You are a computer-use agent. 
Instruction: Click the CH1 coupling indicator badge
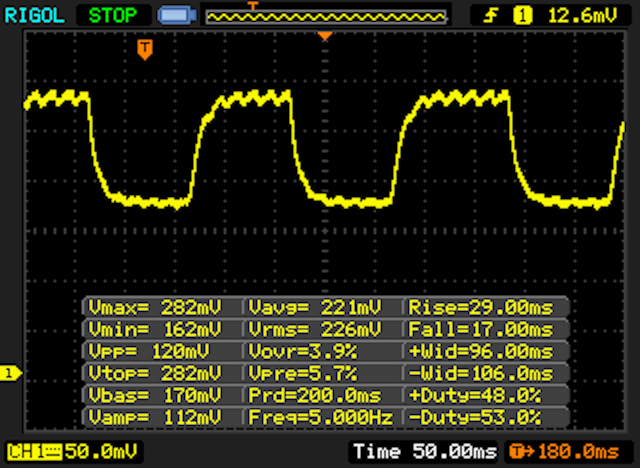(x=34, y=452)
